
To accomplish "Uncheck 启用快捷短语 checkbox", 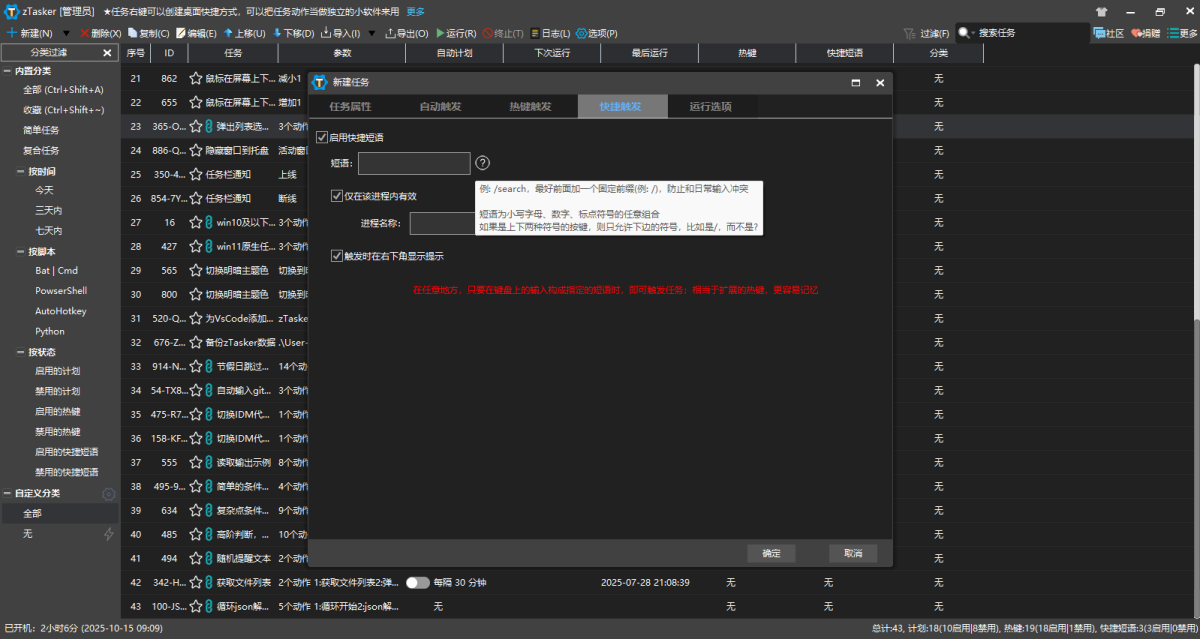I will [322, 137].
